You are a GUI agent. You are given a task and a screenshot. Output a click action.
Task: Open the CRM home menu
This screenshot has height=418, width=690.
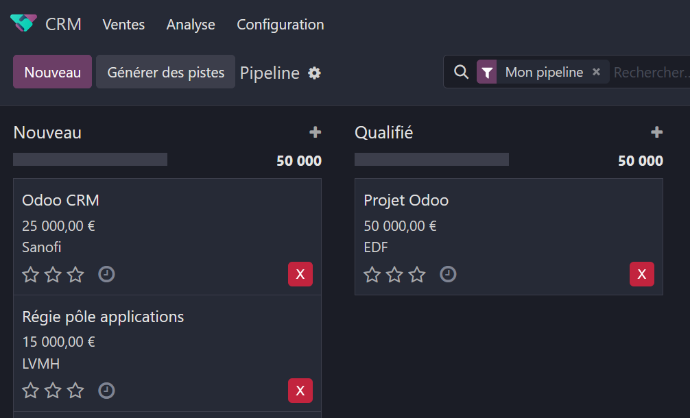click(63, 25)
